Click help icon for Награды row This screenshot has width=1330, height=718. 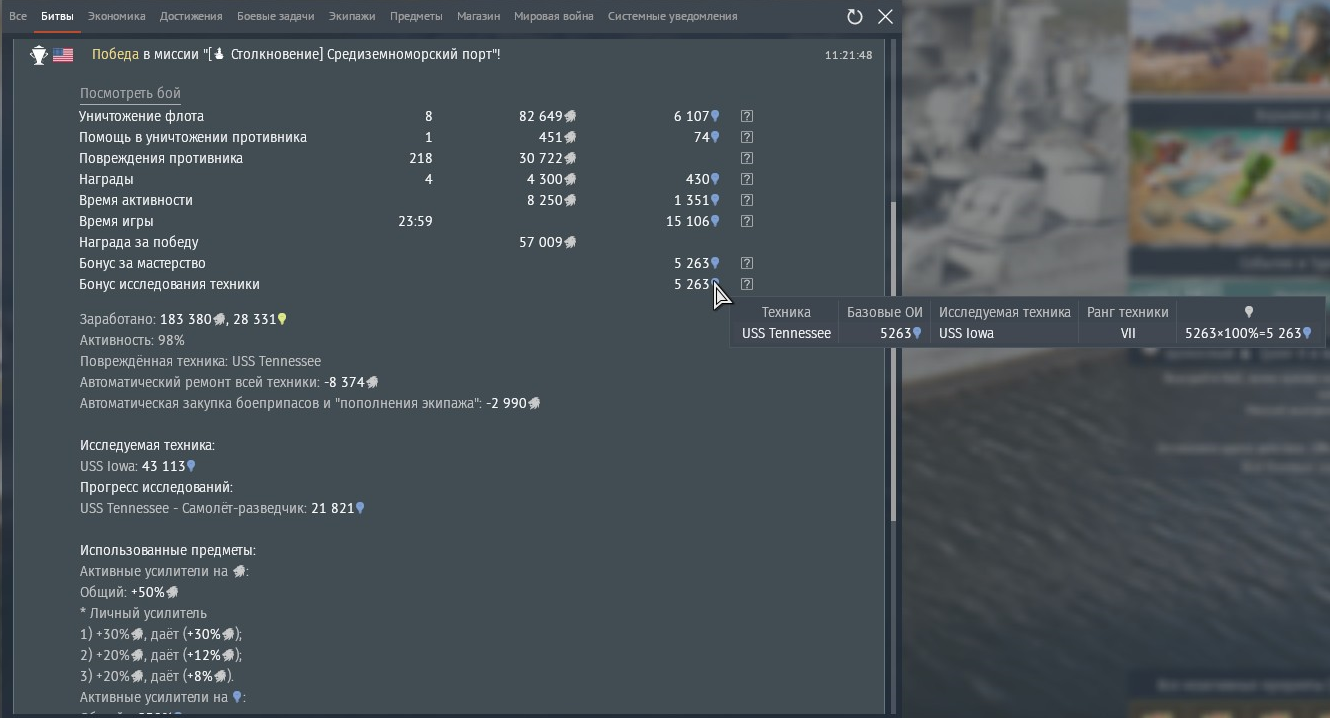click(x=746, y=179)
